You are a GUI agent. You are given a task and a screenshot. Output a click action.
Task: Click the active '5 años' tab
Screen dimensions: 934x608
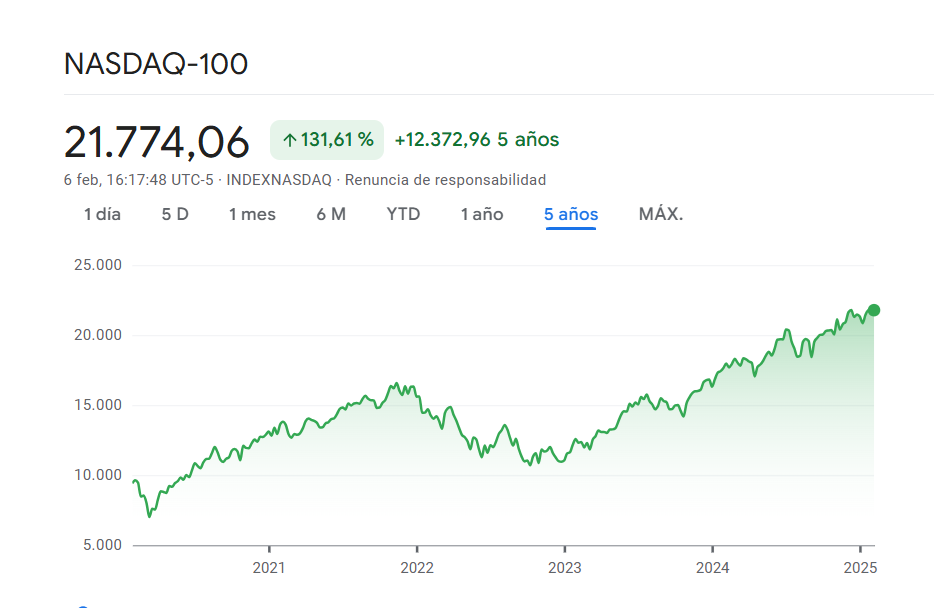click(x=570, y=214)
